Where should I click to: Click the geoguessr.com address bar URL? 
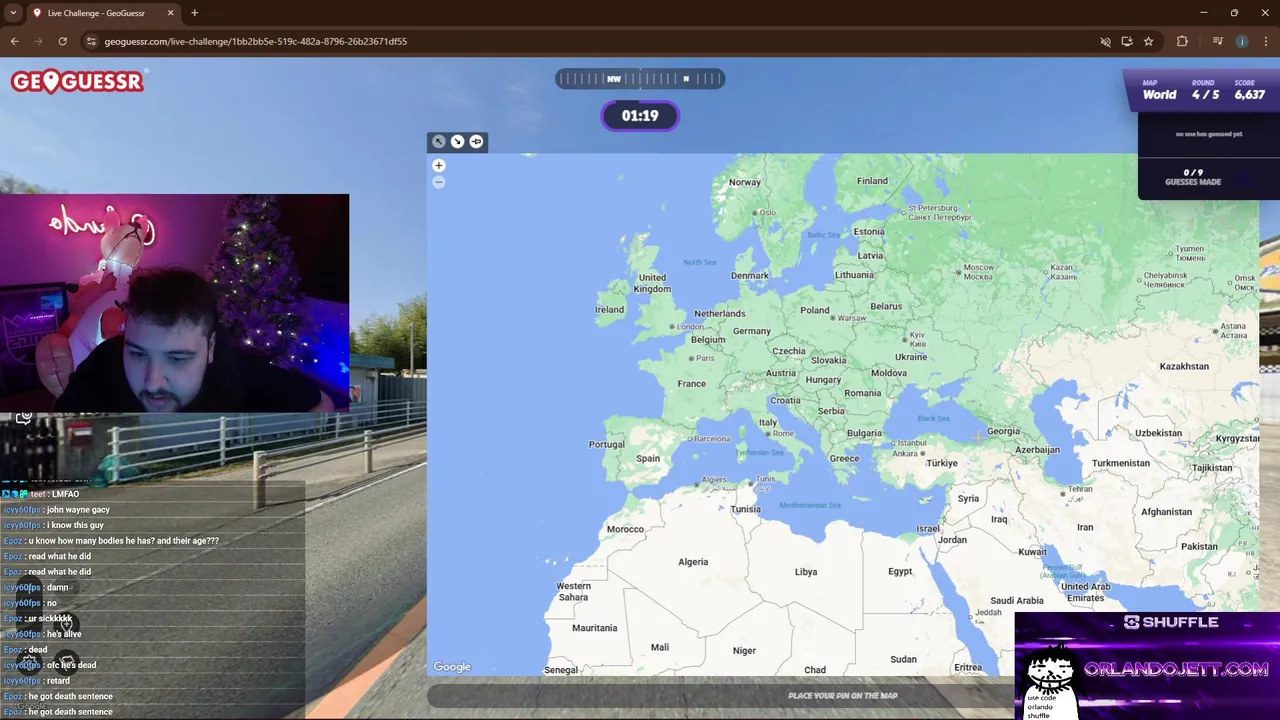click(x=255, y=41)
